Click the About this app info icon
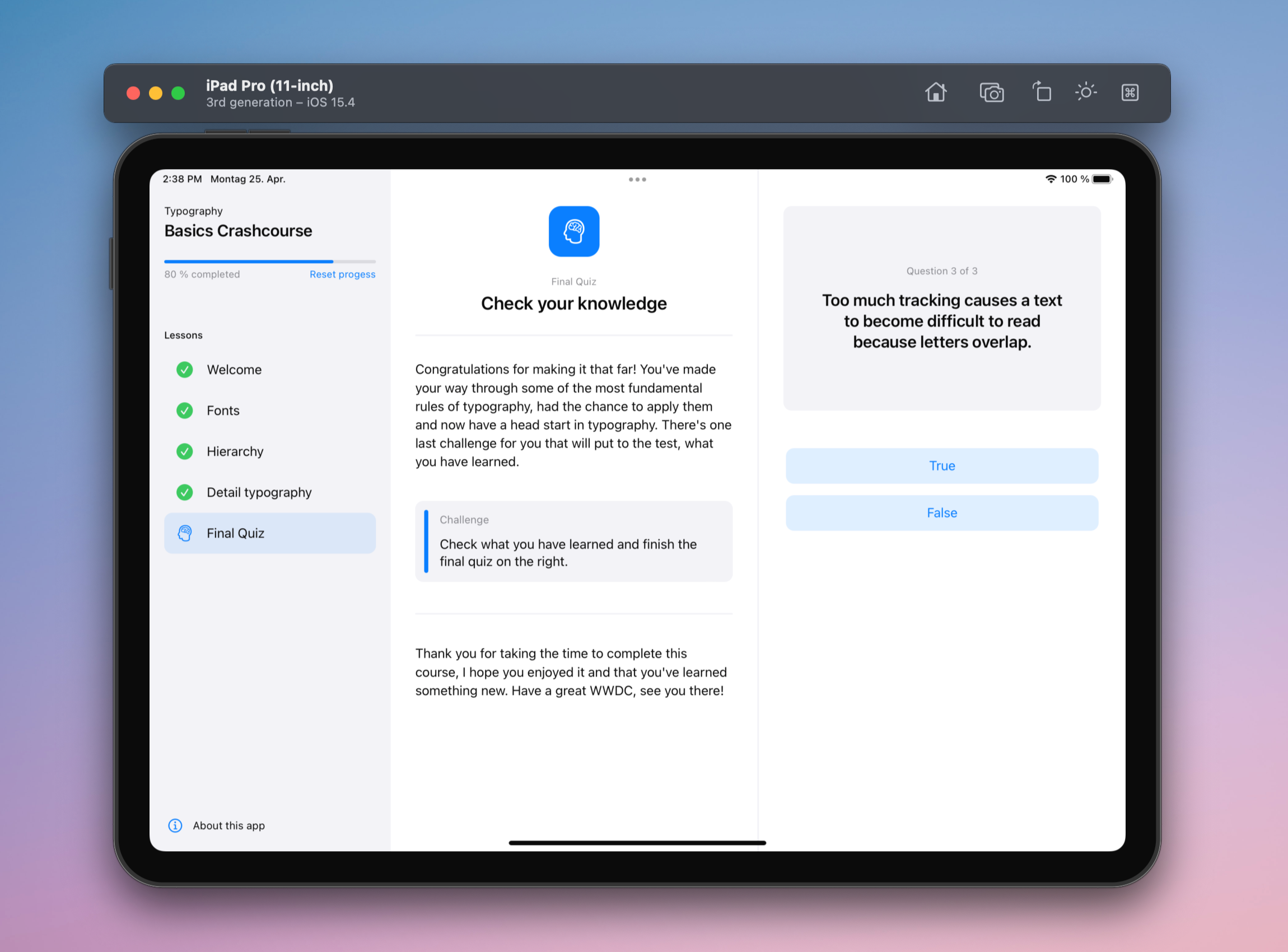The image size is (1288, 952). (185, 826)
